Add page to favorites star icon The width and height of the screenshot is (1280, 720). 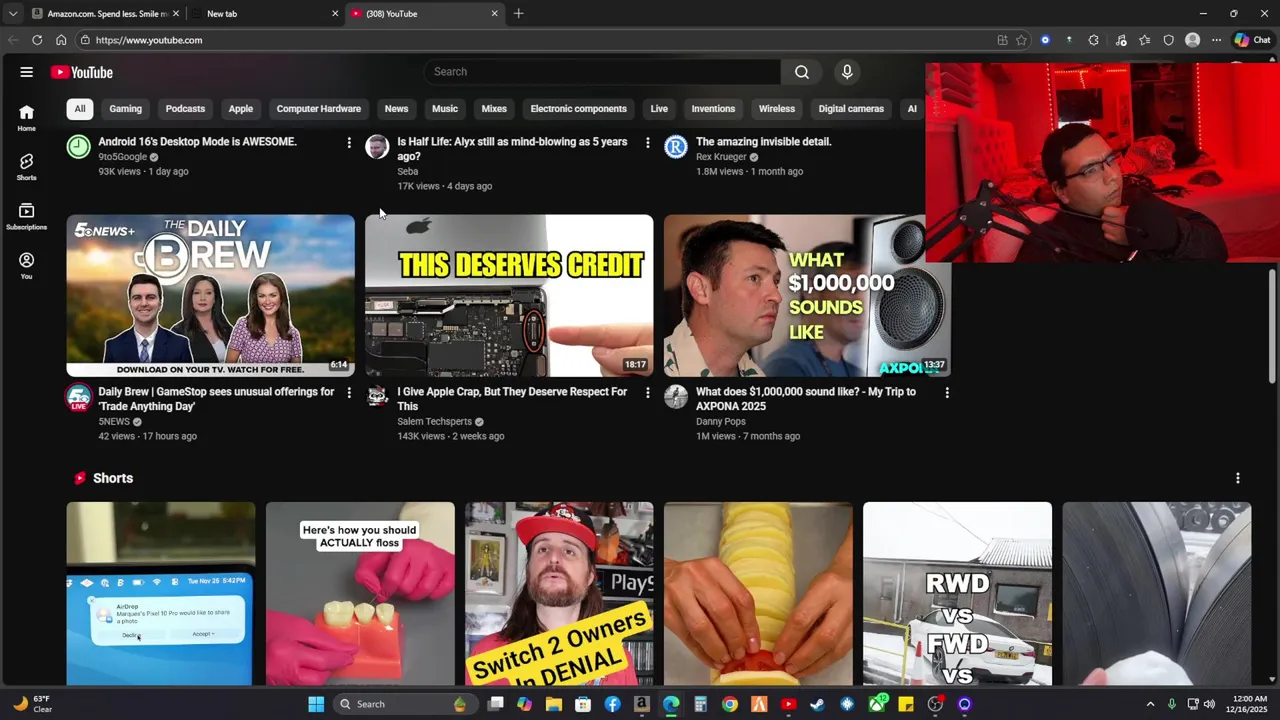click(1021, 40)
